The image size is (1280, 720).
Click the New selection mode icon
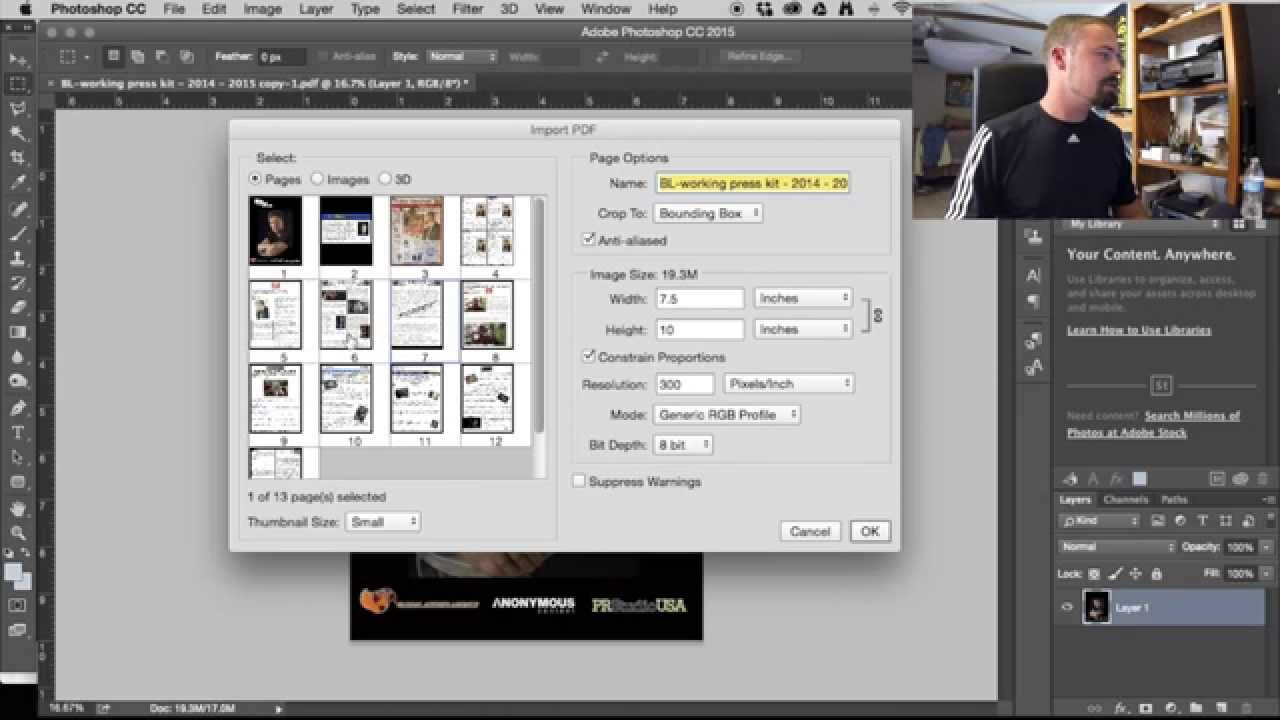[x=113, y=57]
